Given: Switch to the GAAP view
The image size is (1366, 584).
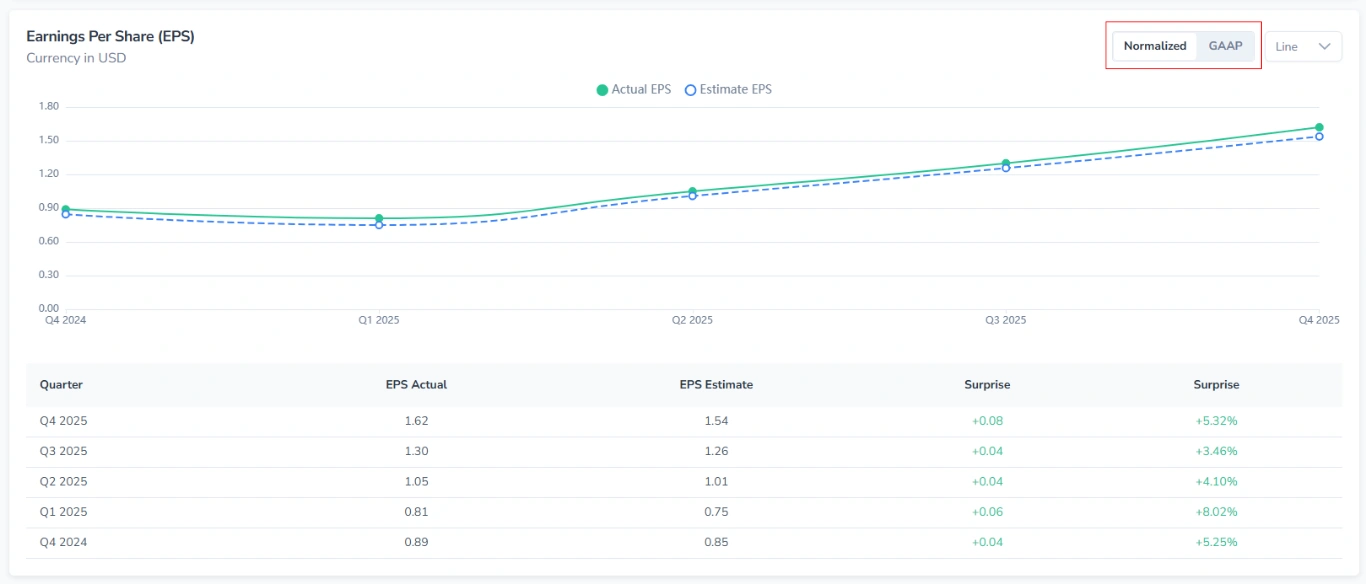Looking at the screenshot, I should click(1226, 45).
